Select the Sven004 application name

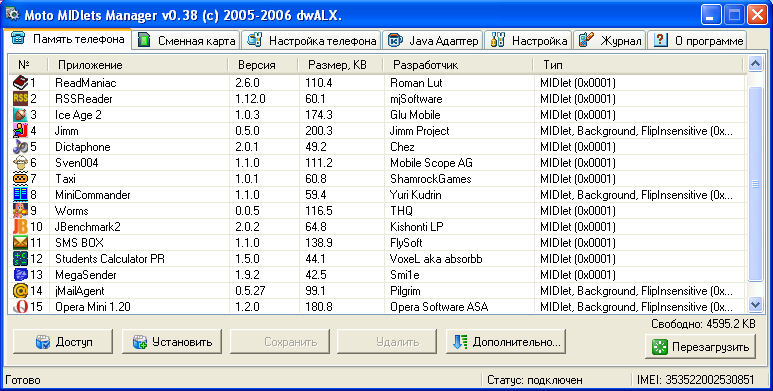click(x=76, y=163)
